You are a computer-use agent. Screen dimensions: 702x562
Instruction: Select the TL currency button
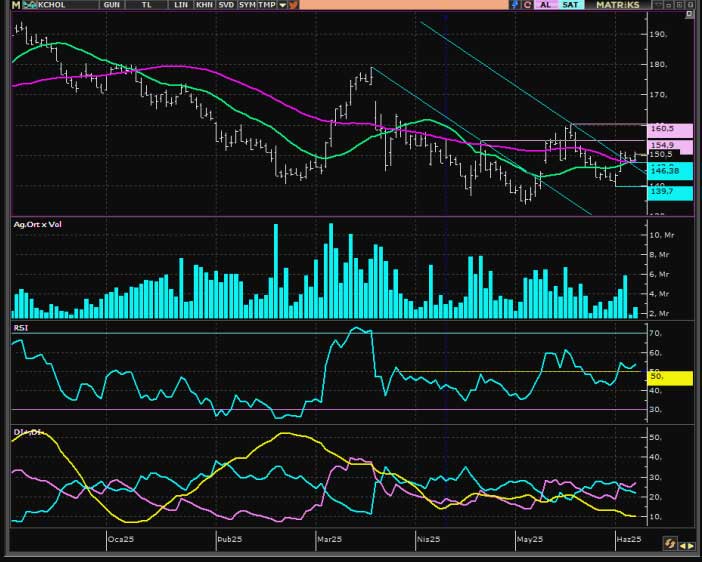146,5
